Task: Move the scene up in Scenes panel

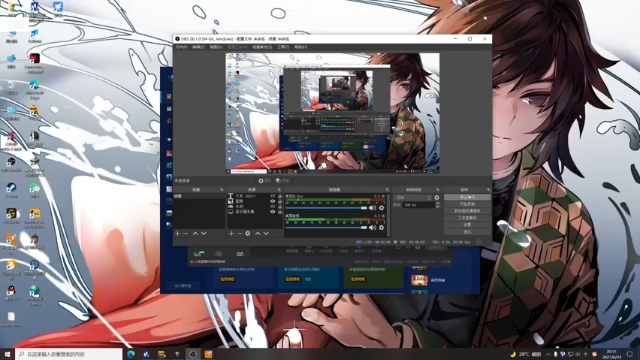Action: pos(195,233)
